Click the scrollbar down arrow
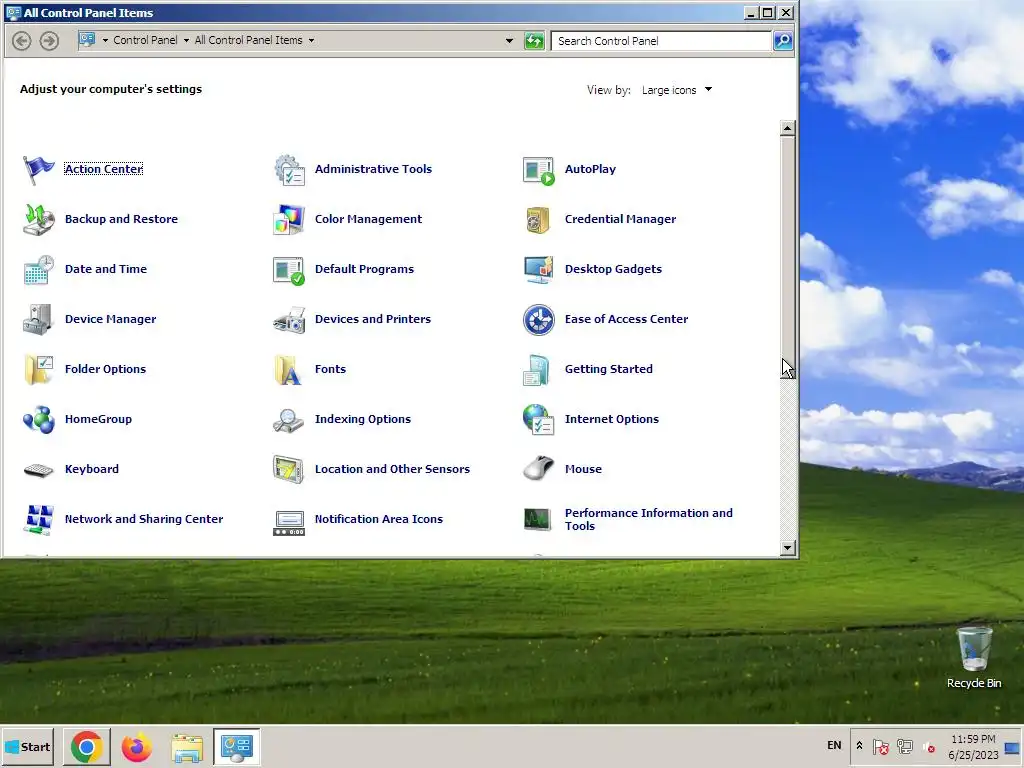This screenshot has height=768, width=1024. point(788,548)
